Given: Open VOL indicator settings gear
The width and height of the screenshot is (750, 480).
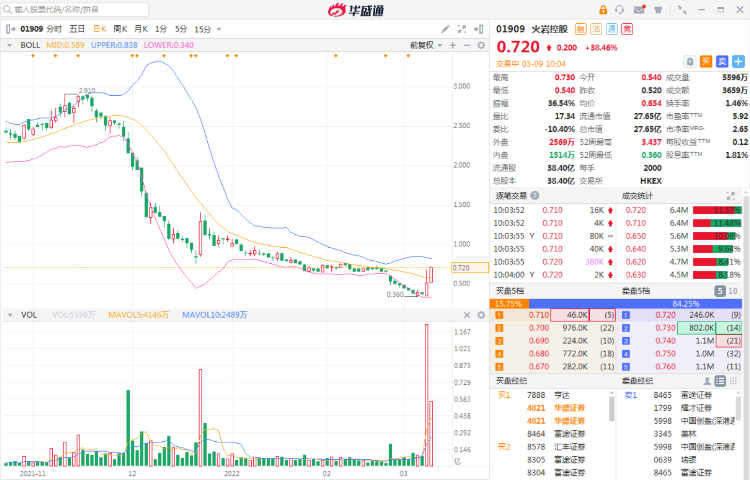Looking at the screenshot, I should click(481, 315).
